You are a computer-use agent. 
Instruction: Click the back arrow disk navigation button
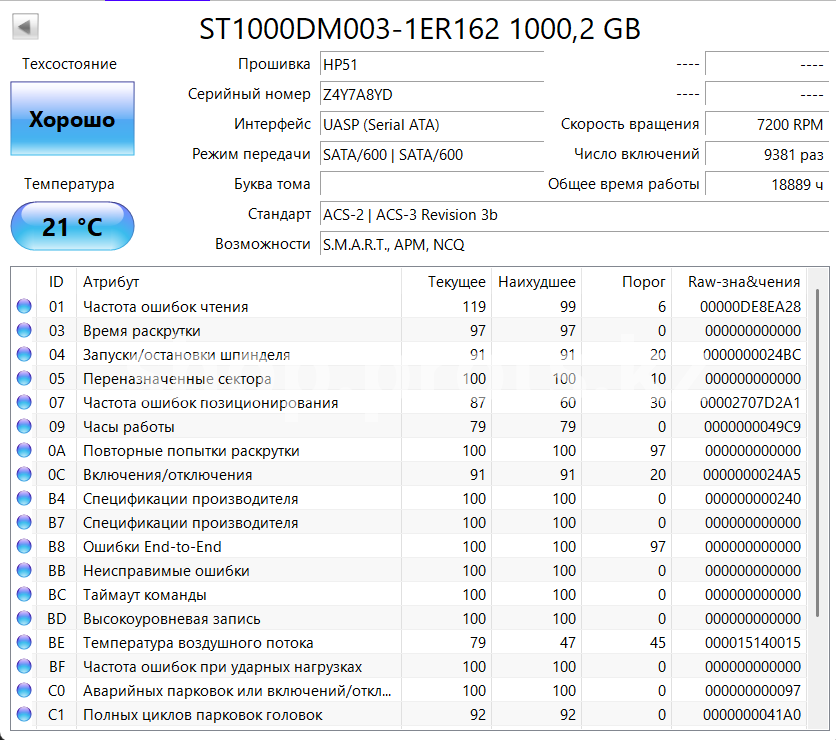25,26
